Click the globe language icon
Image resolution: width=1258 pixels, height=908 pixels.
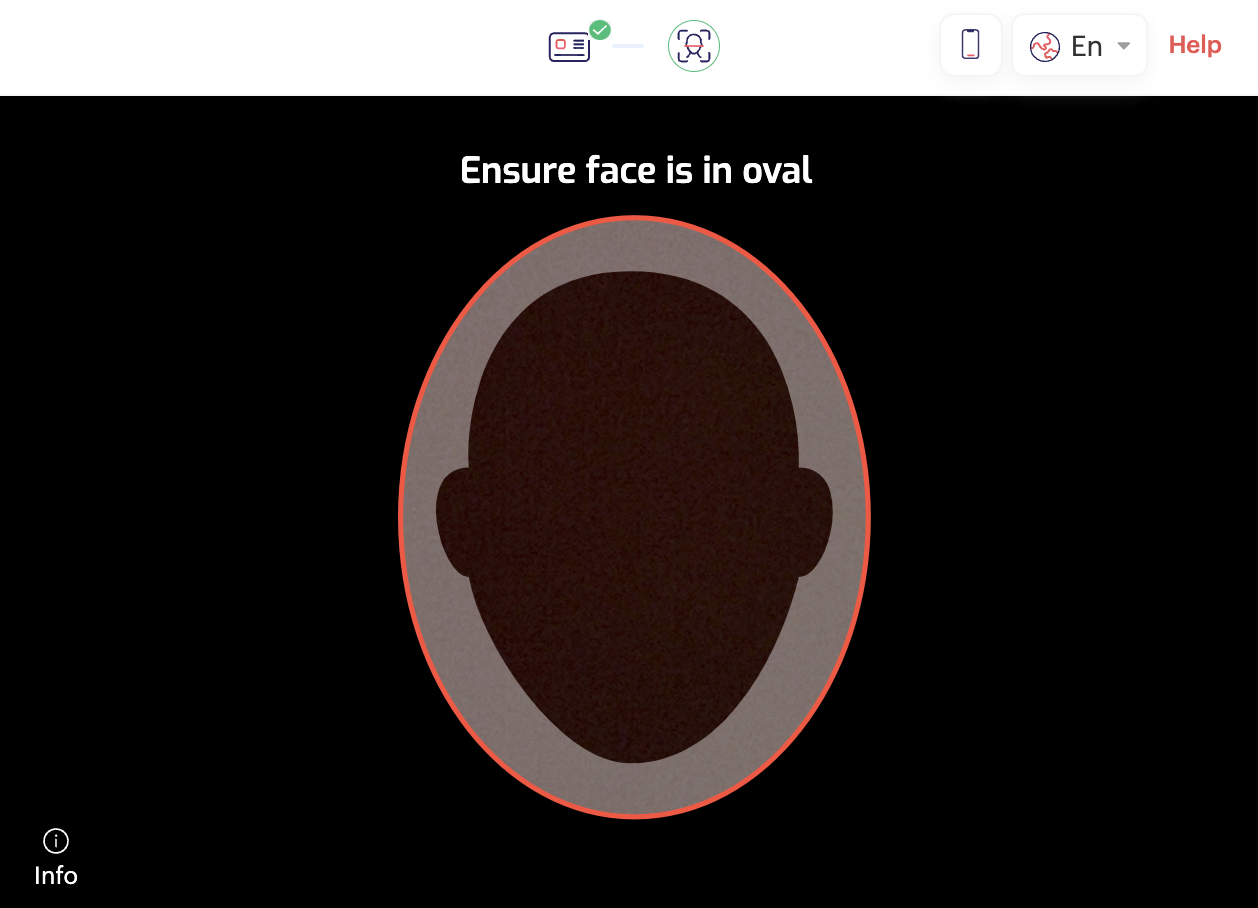point(1044,46)
